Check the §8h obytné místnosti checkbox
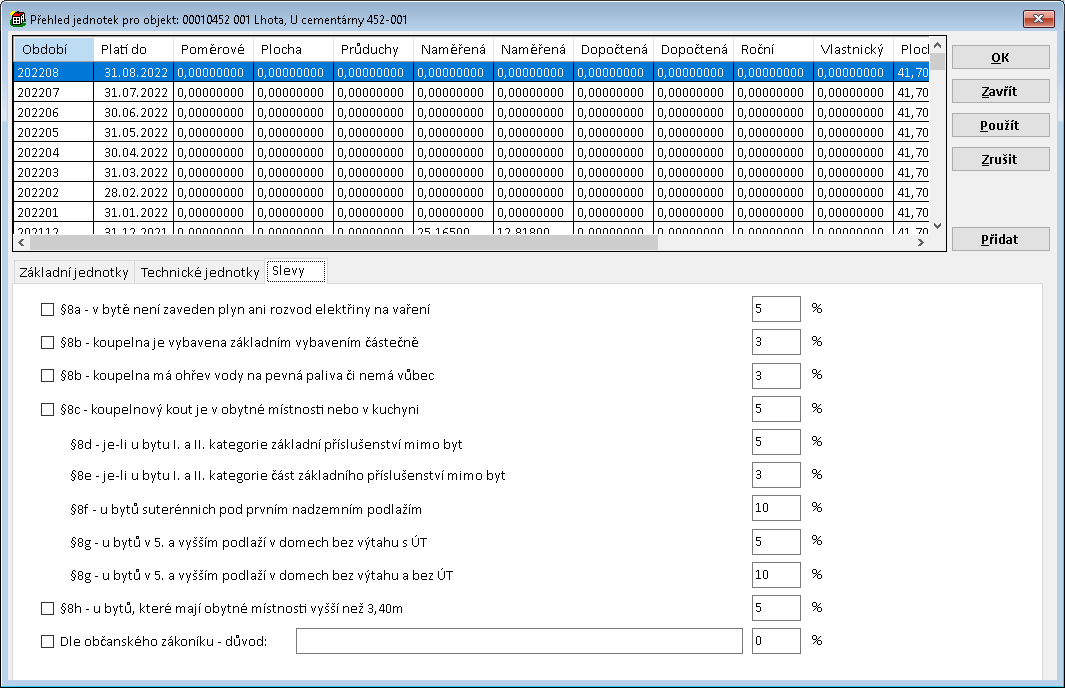This screenshot has width=1065, height=688. [x=47, y=608]
